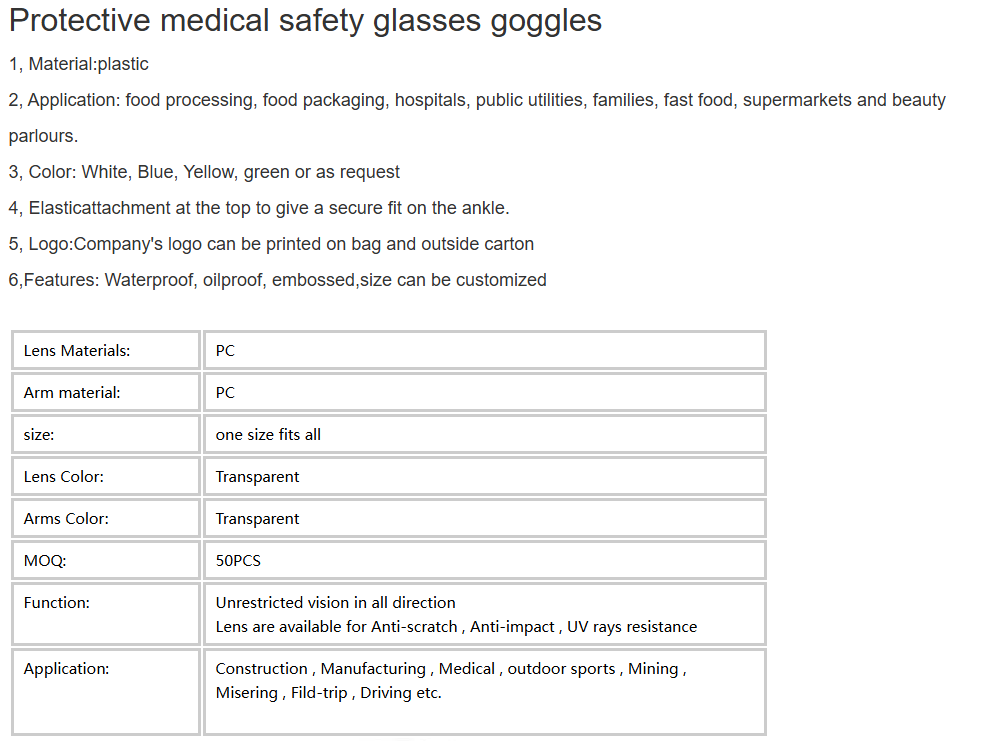This screenshot has width=996, height=741.
Task: Click the 'Misering, Fild-trip, Driving etc.' text
Action: click(328, 693)
